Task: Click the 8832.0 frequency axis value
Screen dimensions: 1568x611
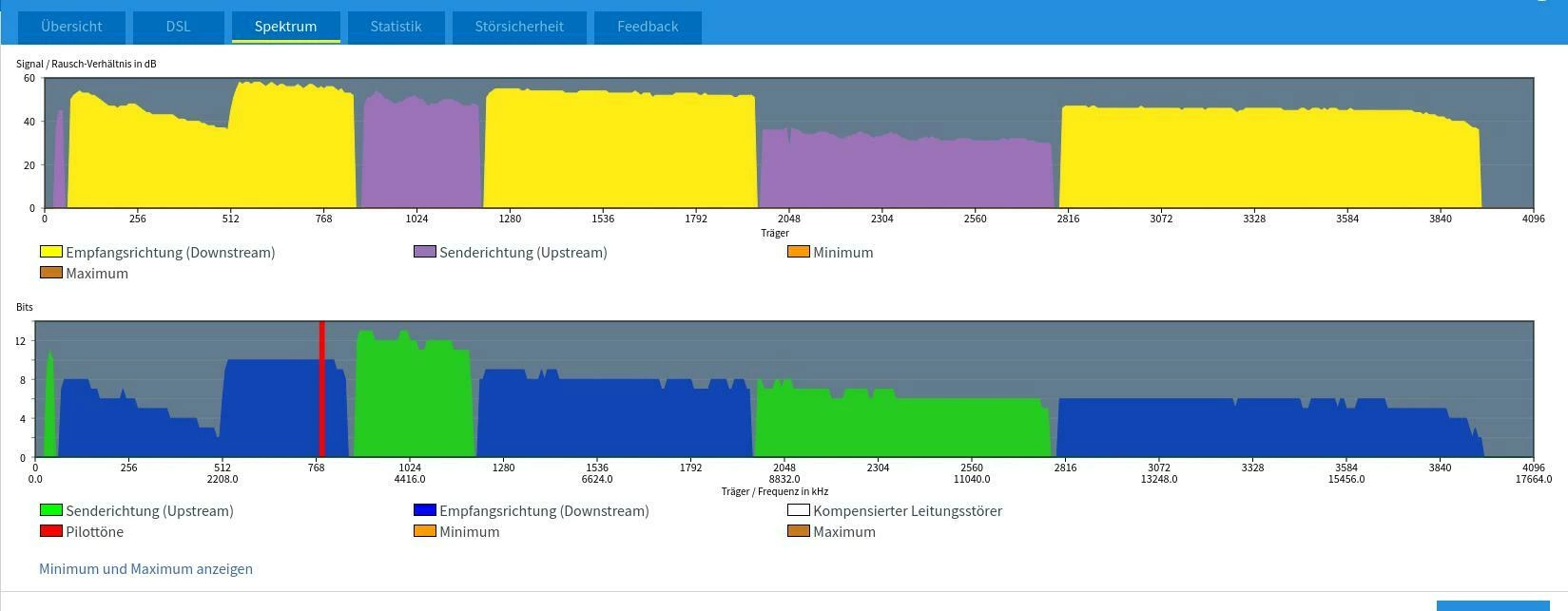Action: pos(784,479)
